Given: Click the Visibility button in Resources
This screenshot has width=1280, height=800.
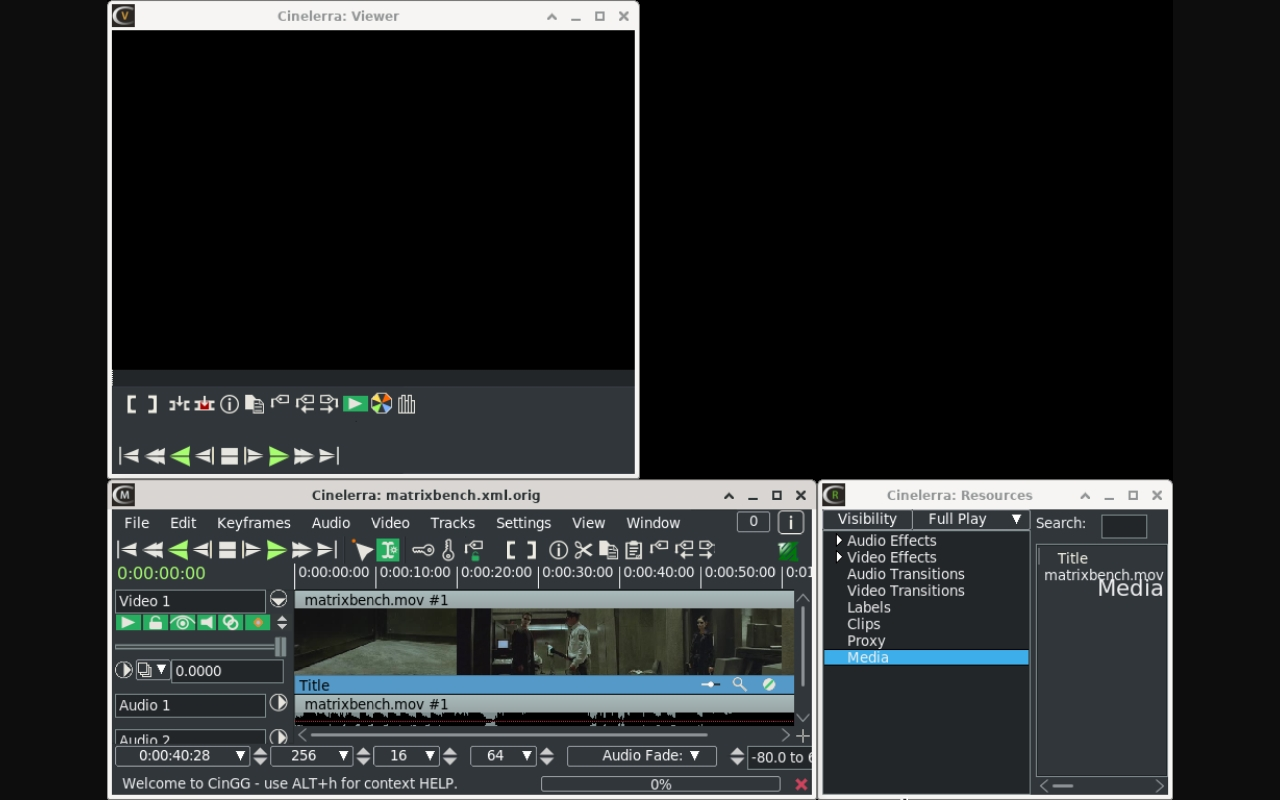Looking at the screenshot, I should pos(867,519).
